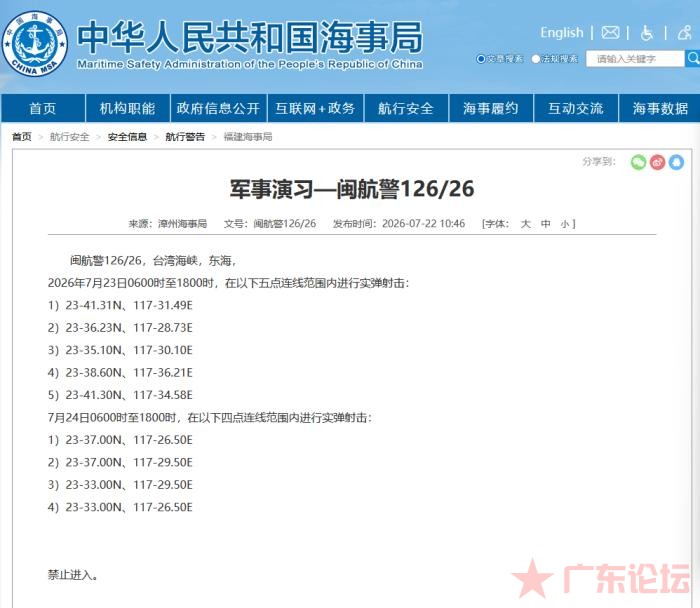The width and height of the screenshot is (700, 608).
Task: Set font size to 大
Action: (525, 223)
